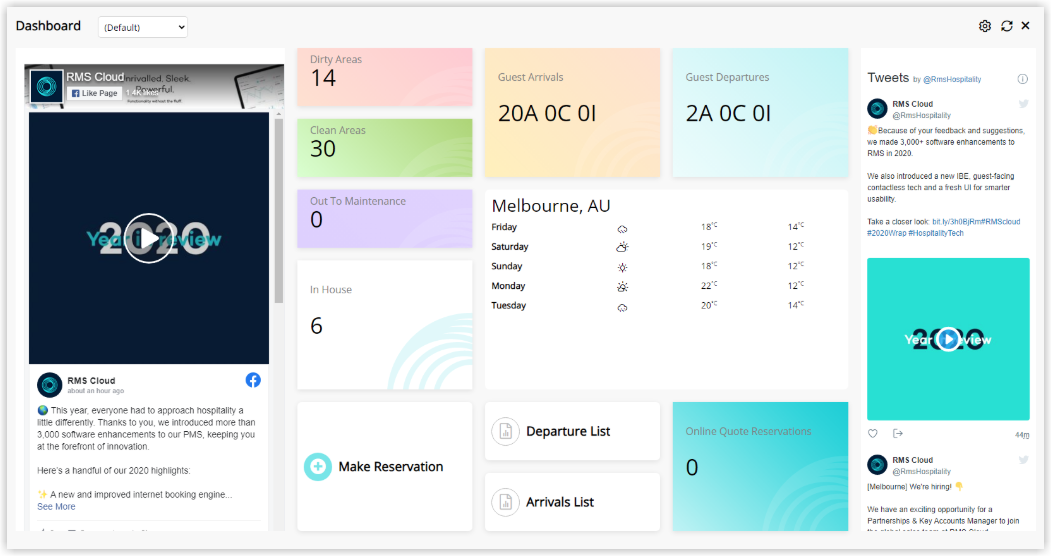Click Sunday's sunny weather icon
Image resolution: width=1052 pixels, height=557 pixels.
623,267
